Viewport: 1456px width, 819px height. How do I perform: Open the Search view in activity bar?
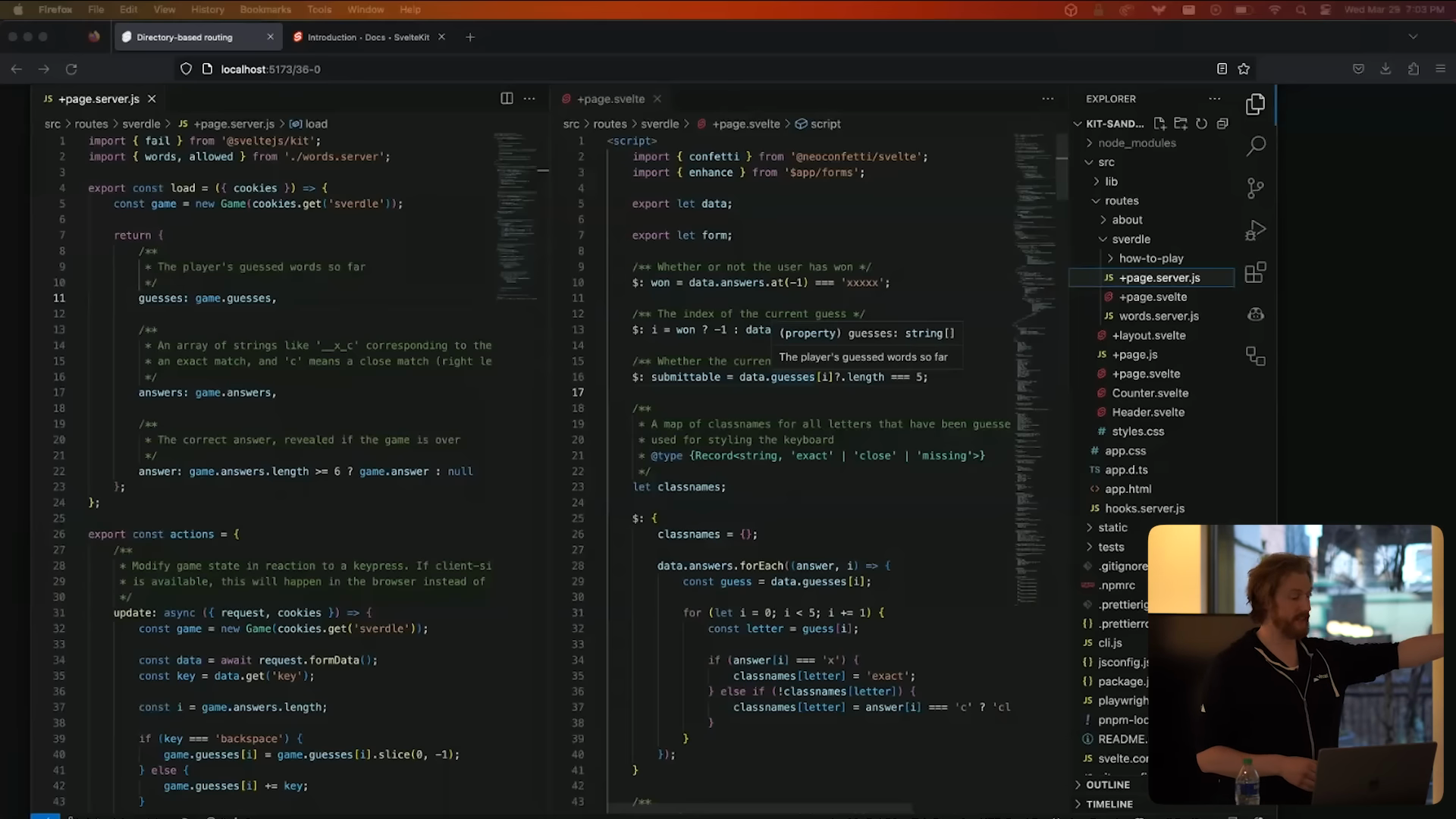pyautogui.click(x=1256, y=146)
